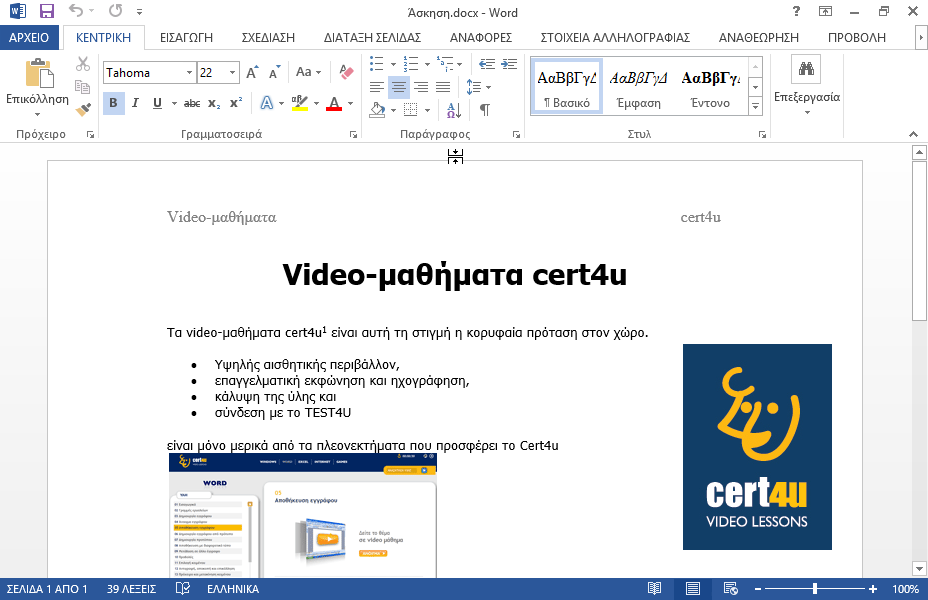
Task: Apply numbered list formatting
Action: coord(410,64)
